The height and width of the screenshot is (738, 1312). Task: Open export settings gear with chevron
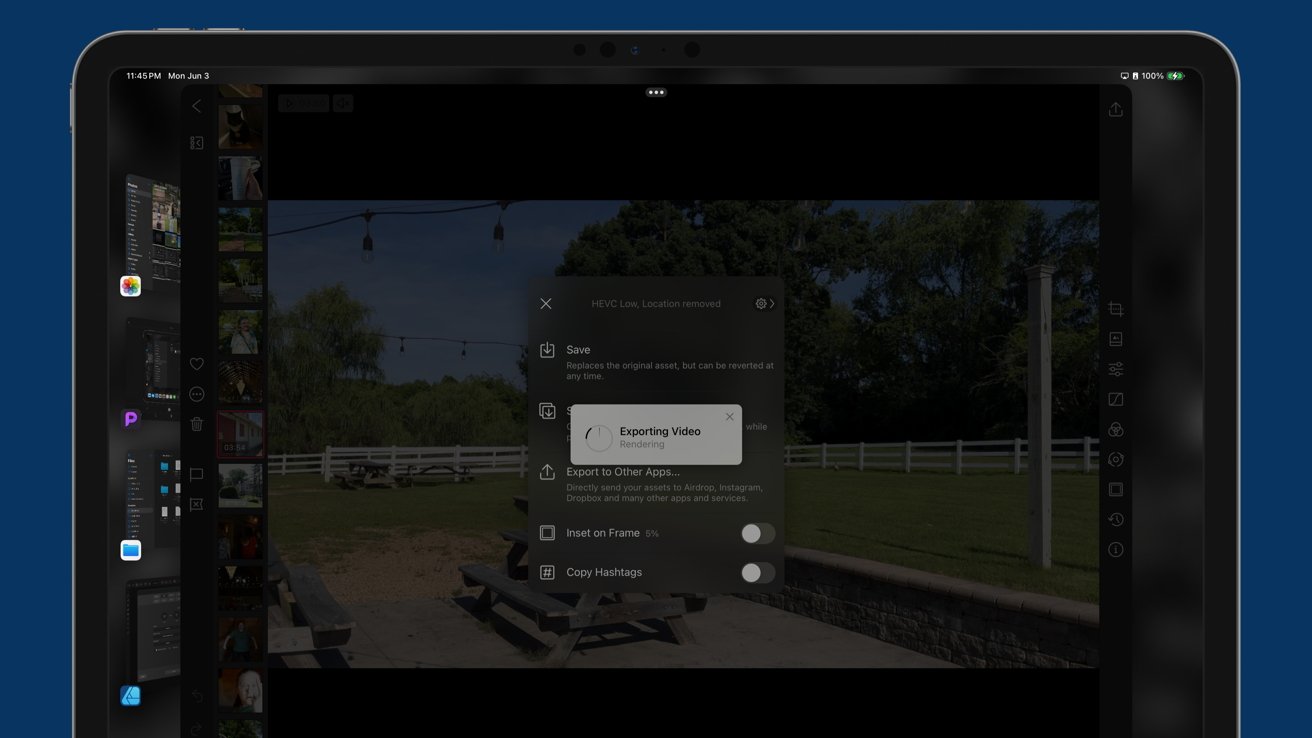(765, 304)
